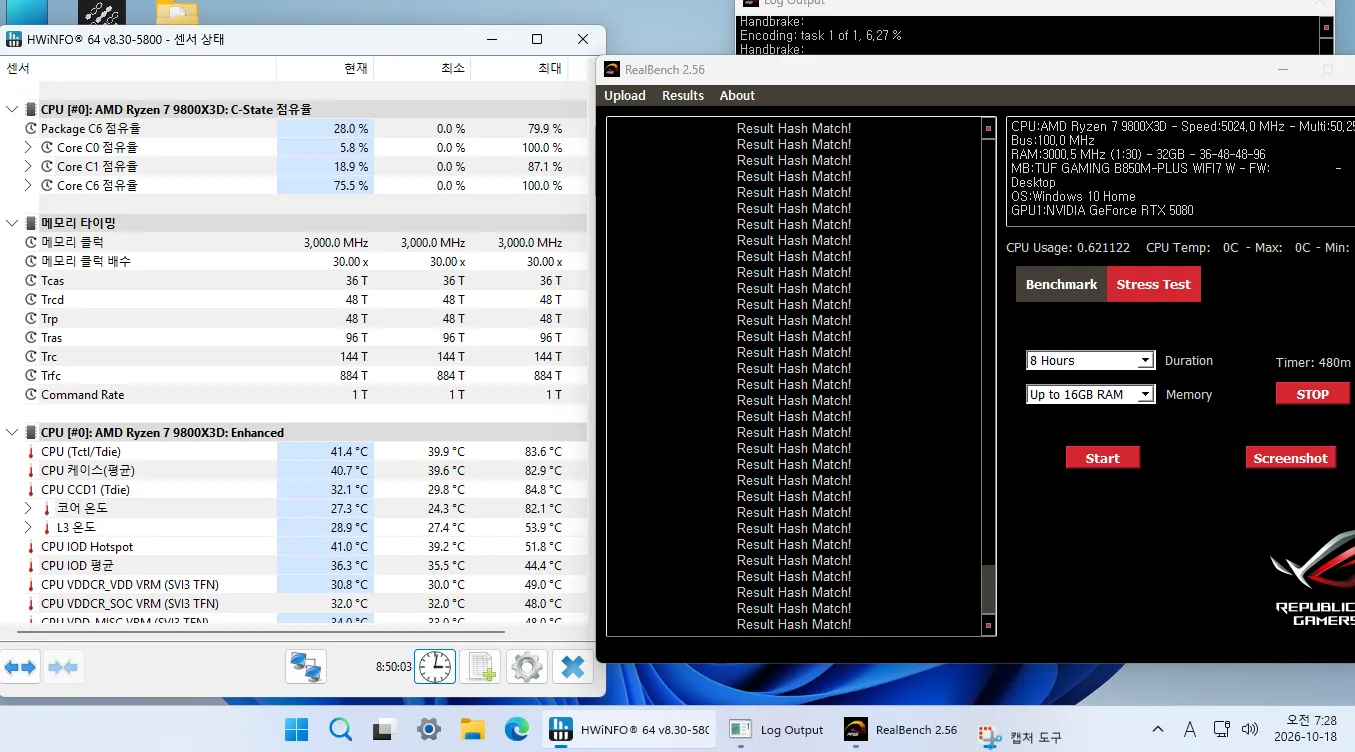Select the Stress Test tab in RealBench

click(x=1154, y=284)
